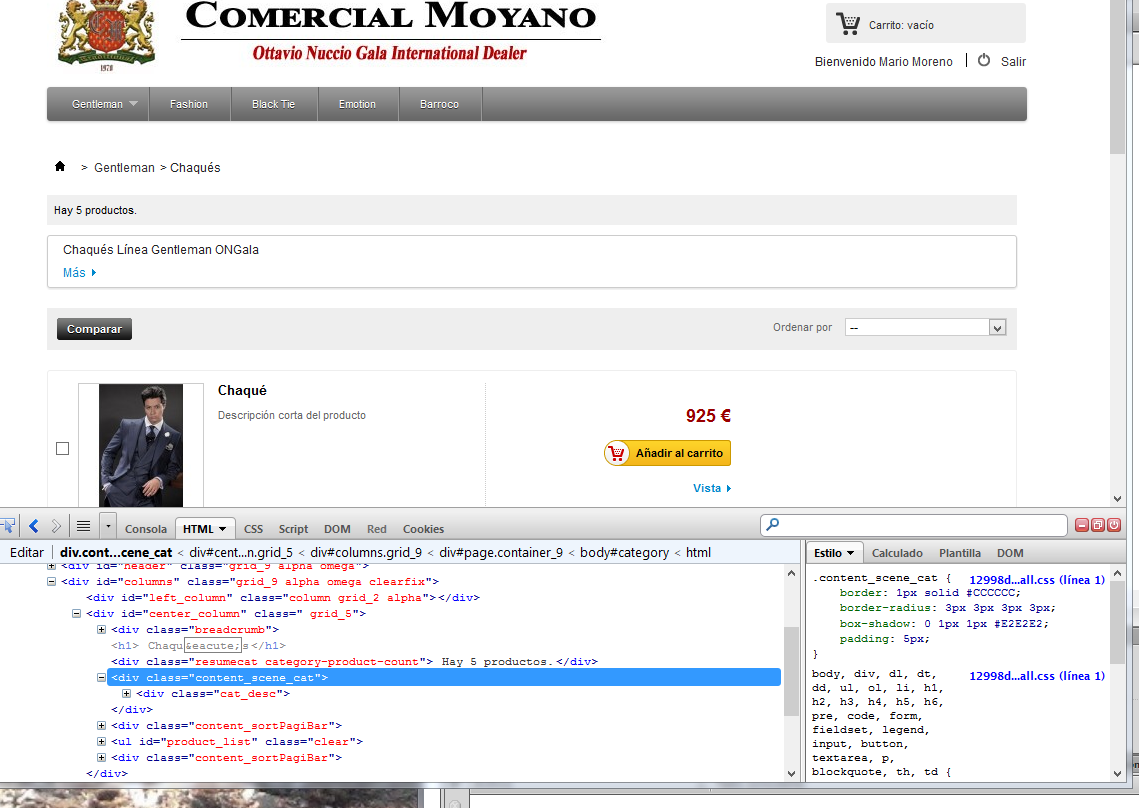Screen dimensions: 1139x808
Task: Collapse the div id columns node
Action: [52, 581]
